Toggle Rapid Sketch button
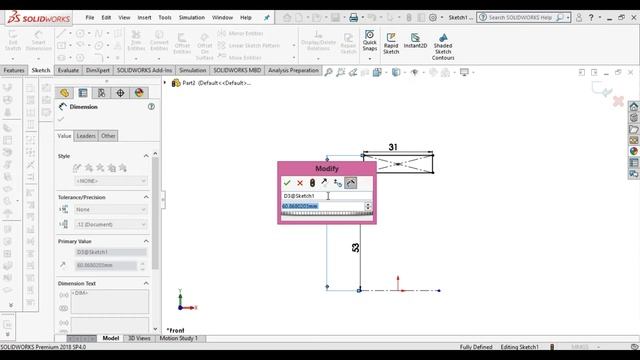Image resolution: width=640 pixels, height=360 pixels. pyautogui.click(x=391, y=43)
